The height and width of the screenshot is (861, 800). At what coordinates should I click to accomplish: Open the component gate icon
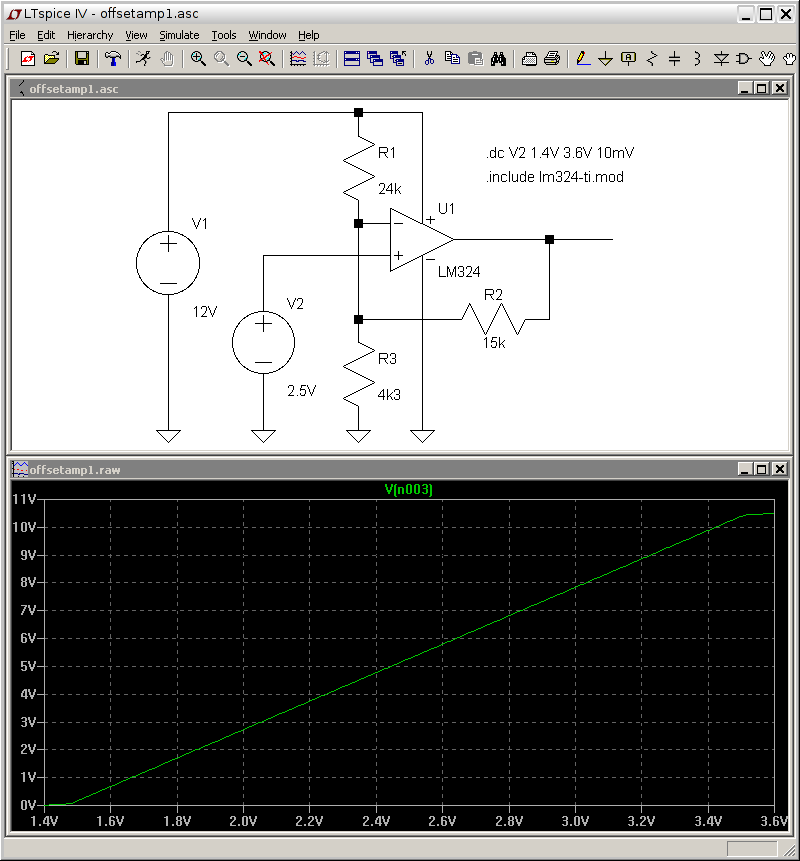pyautogui.click(x=743, y=58)
